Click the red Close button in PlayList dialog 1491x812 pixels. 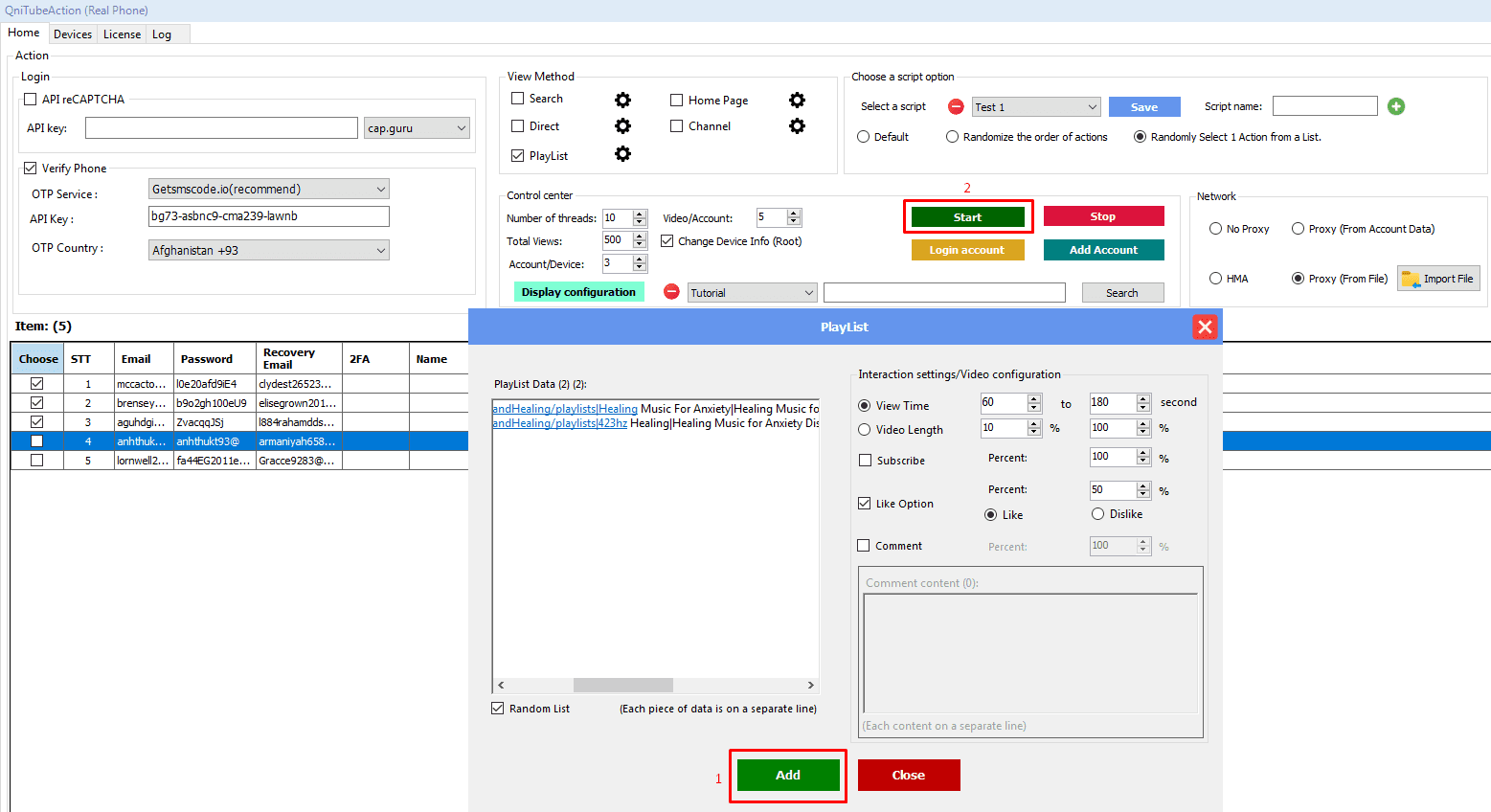[909, 775]
